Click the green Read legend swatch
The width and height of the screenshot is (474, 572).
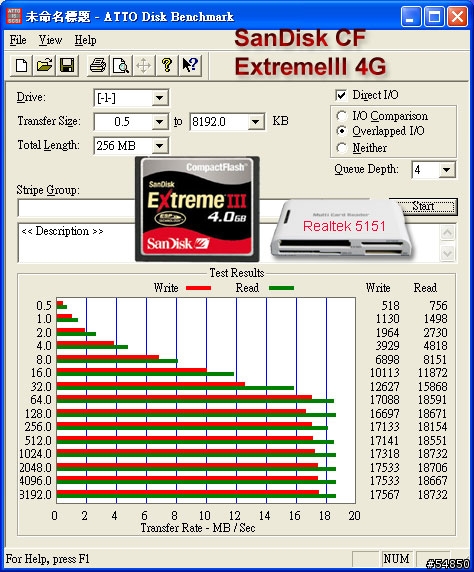point(281,288)
